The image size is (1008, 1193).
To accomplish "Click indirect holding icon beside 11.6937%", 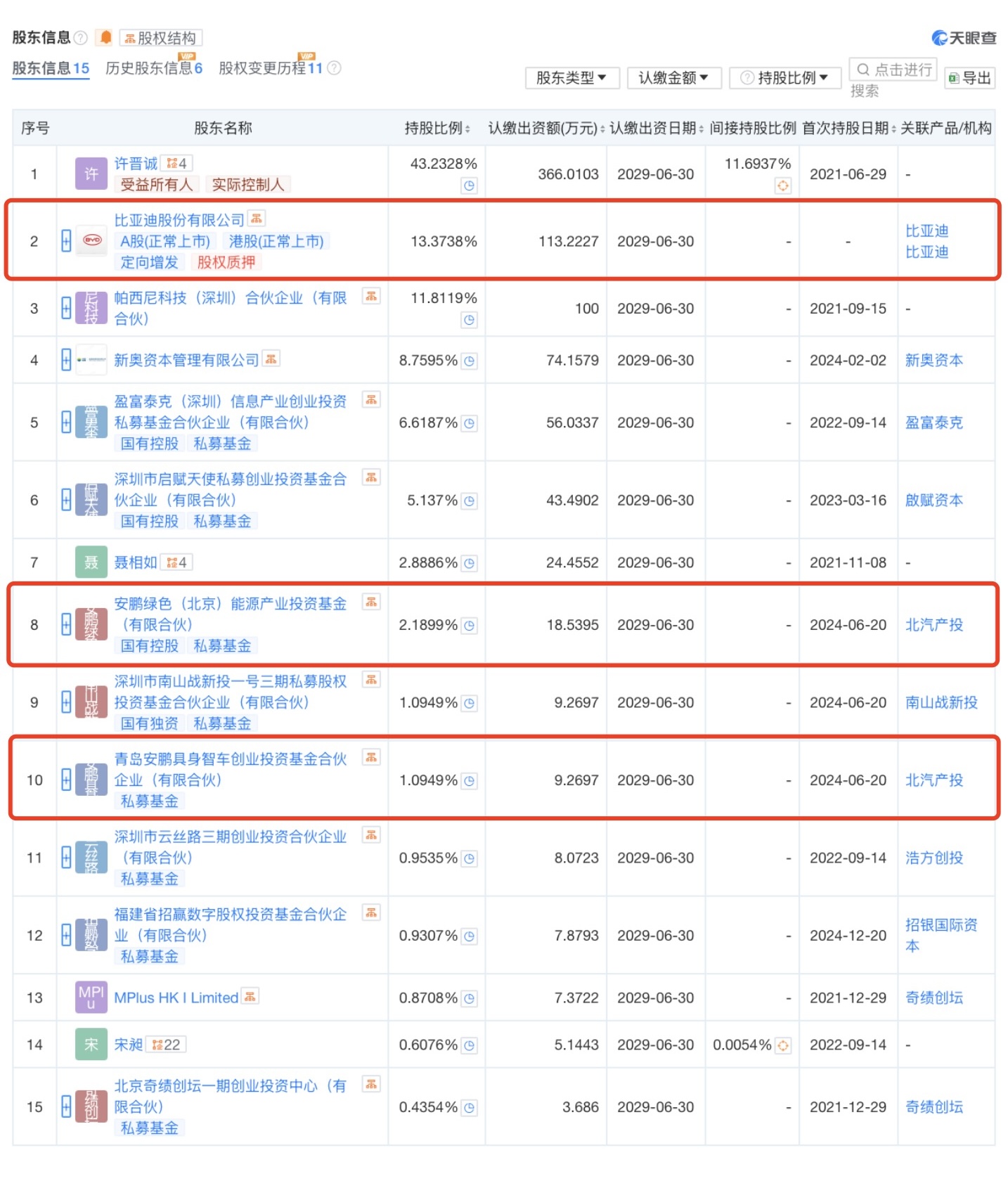I will [782, 186].
